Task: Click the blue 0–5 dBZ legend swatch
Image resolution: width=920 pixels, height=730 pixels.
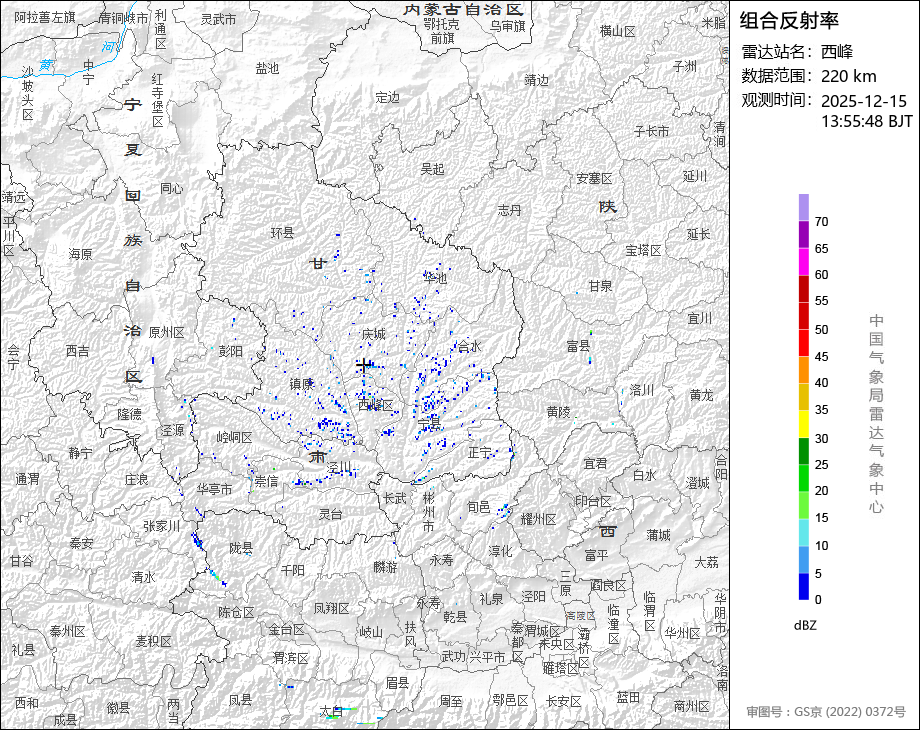Action: 804,586
